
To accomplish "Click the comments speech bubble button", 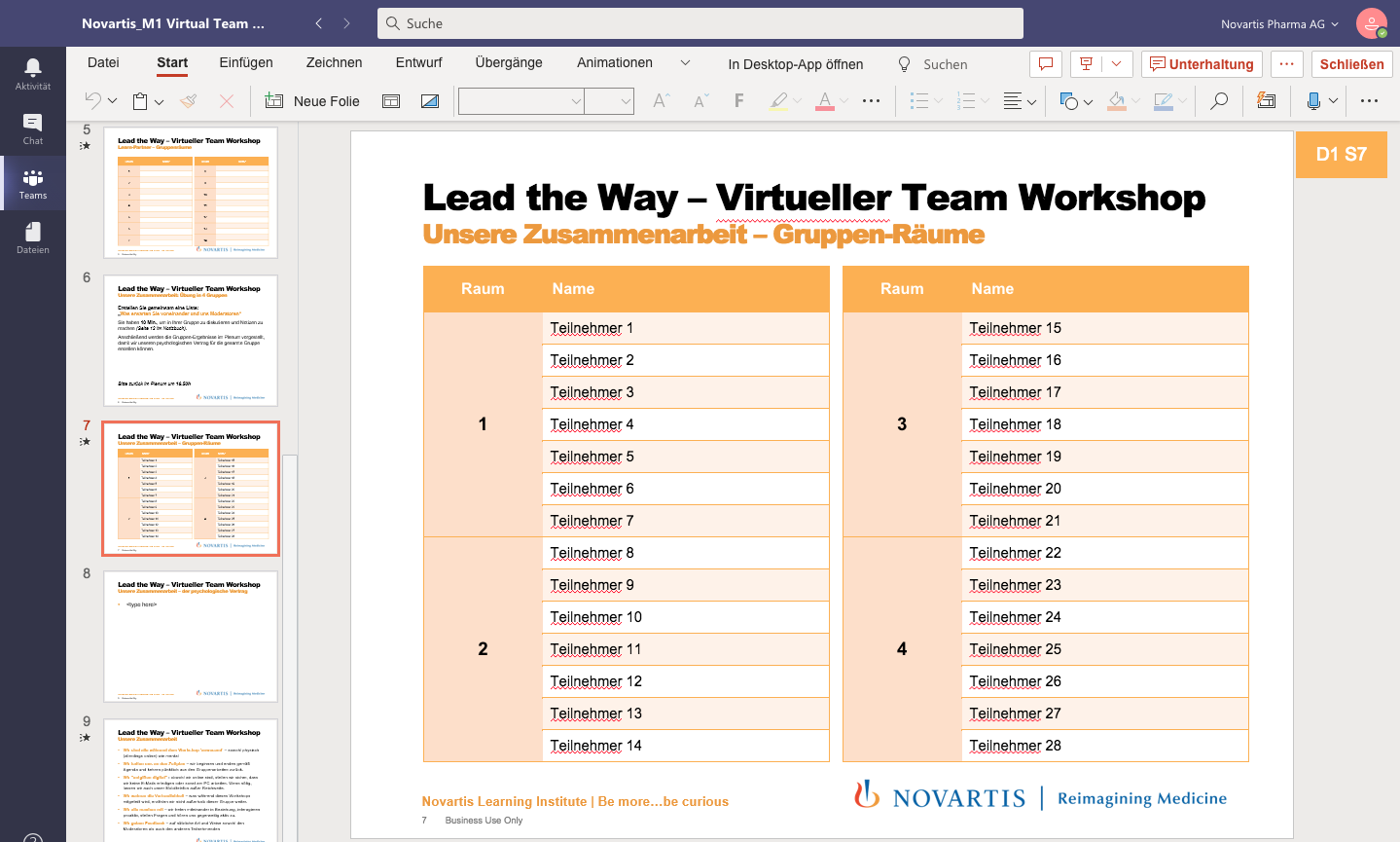I will [1046, 64].
